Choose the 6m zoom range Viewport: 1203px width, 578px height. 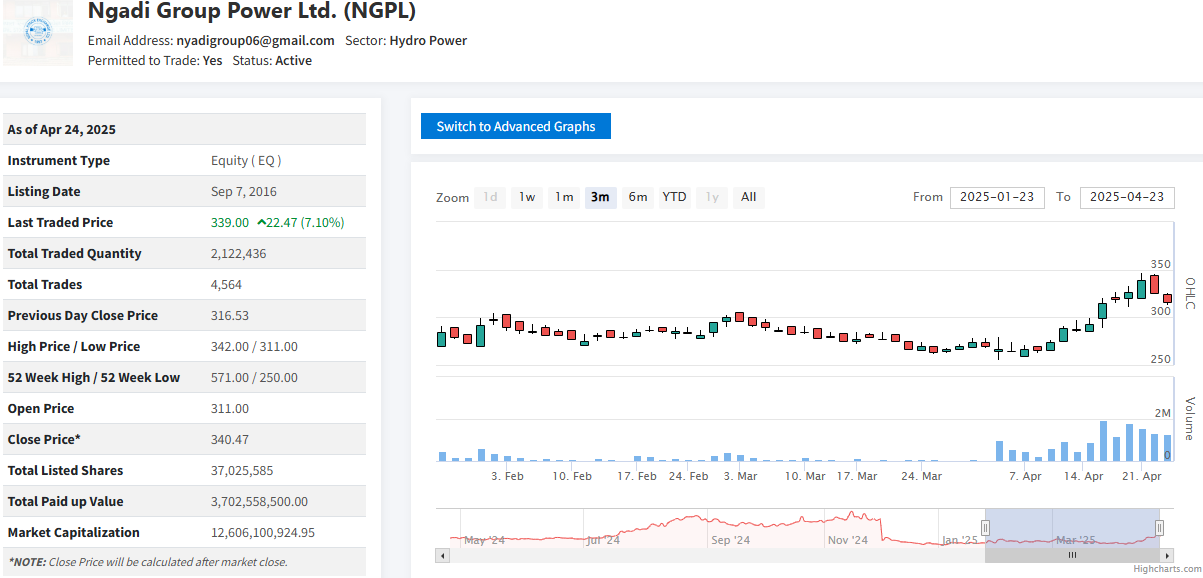point(637,197)
